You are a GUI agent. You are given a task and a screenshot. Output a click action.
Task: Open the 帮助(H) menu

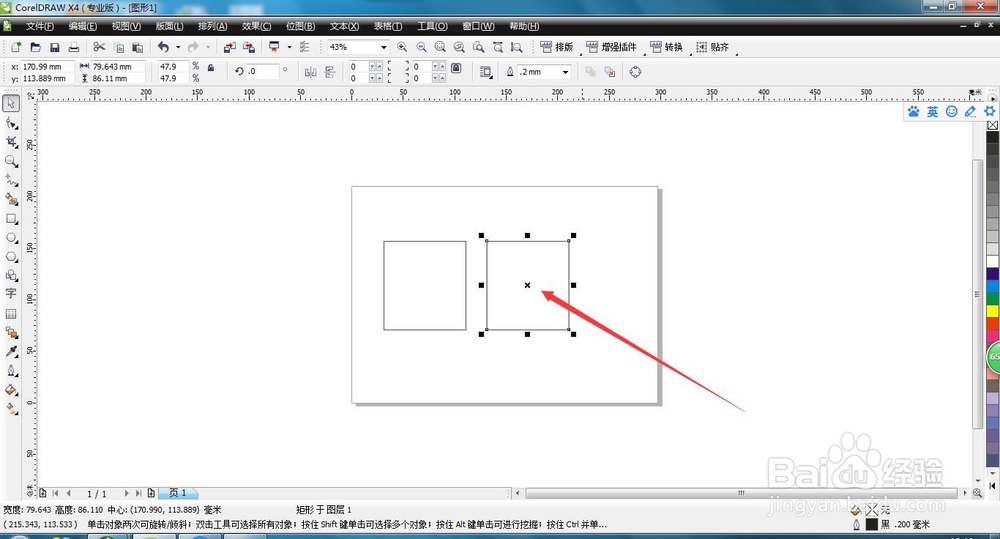(524, 26)
